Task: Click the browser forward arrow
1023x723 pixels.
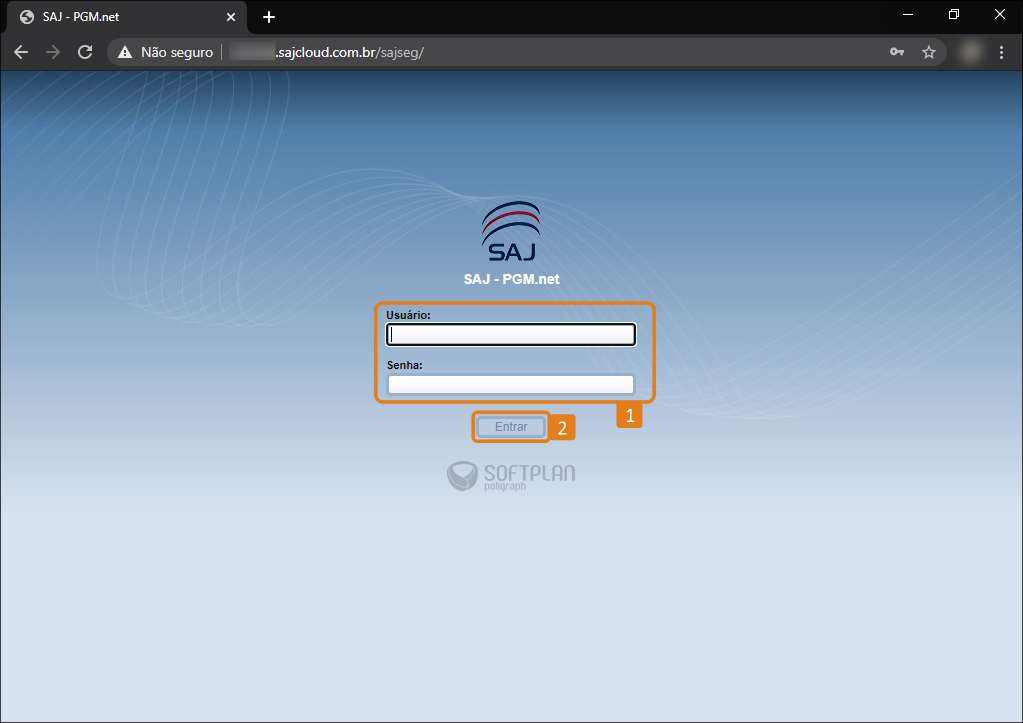Action: tap(53, 52)
